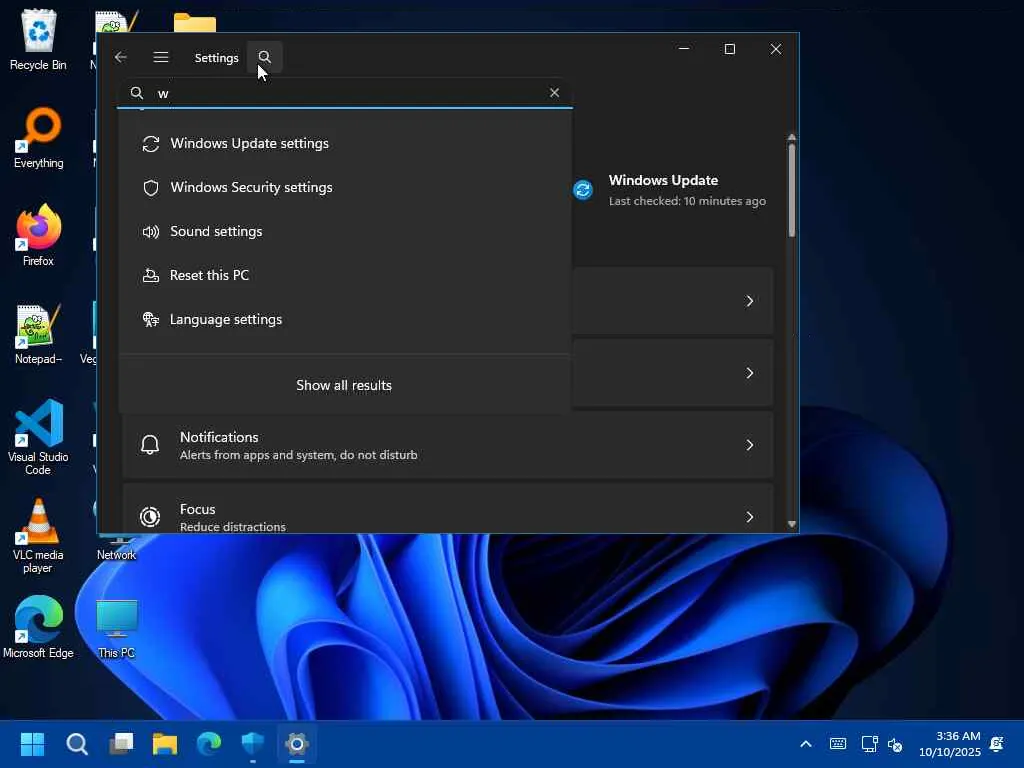Click the search magnifier beside the Settings title
Image resolution: width=1024 pixels, height=768 pixels.
[264, 57]
